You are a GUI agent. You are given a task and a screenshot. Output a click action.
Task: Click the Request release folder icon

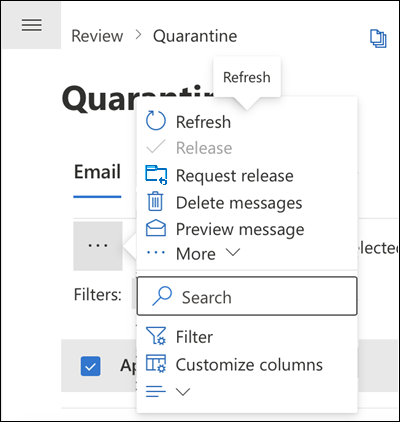pos(156,174)
